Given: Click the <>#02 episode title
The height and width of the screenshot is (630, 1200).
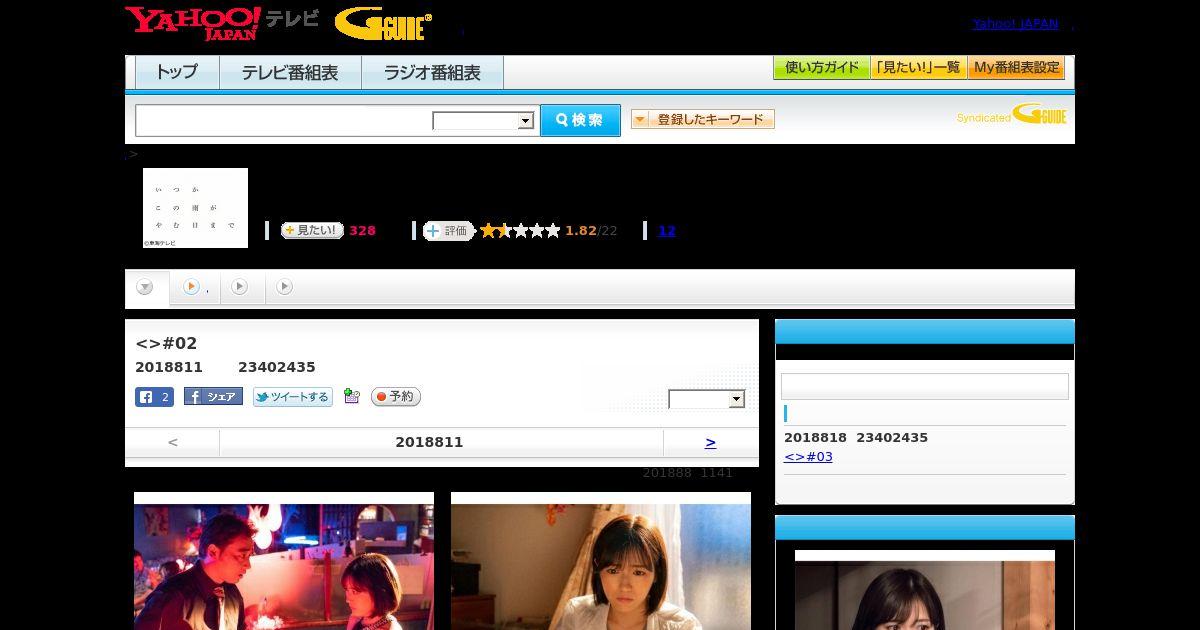Looking at the screenshot, I should (x=166, y=344).
